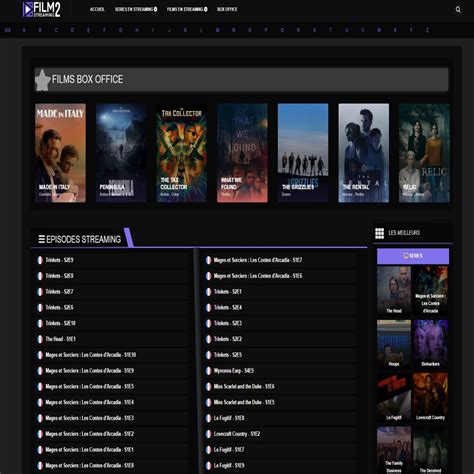Open Peninsula movie poster
Screen dimensions: 474x474
[x=121, y=153]
